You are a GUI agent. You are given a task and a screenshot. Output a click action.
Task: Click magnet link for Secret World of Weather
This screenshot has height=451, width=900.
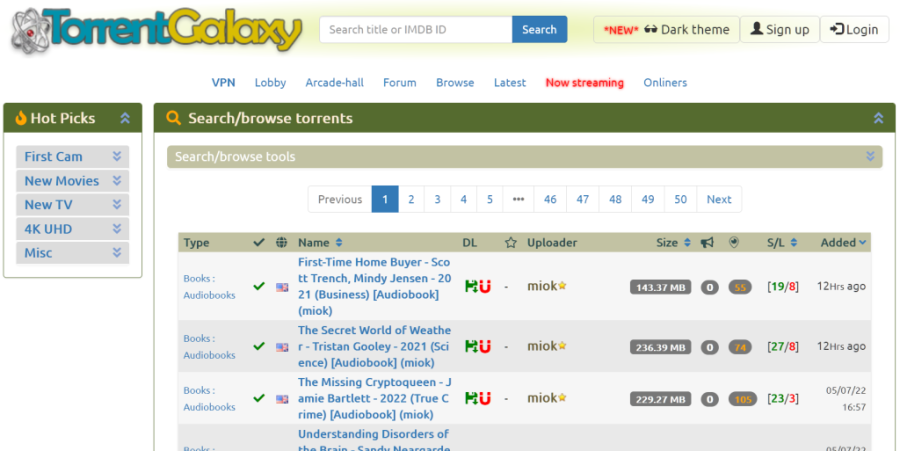coord(485,347)
